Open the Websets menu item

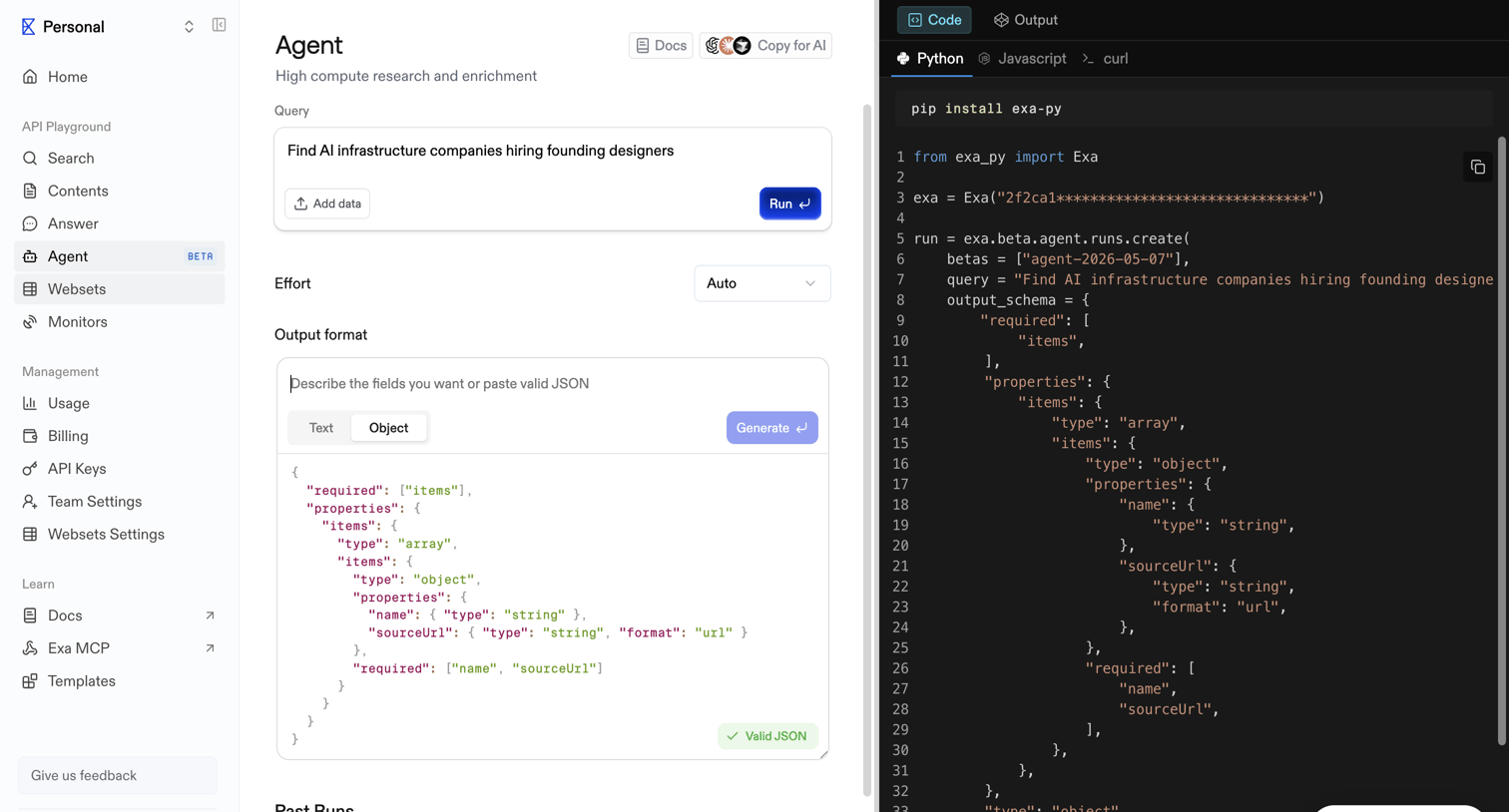(x=120, y=289)
